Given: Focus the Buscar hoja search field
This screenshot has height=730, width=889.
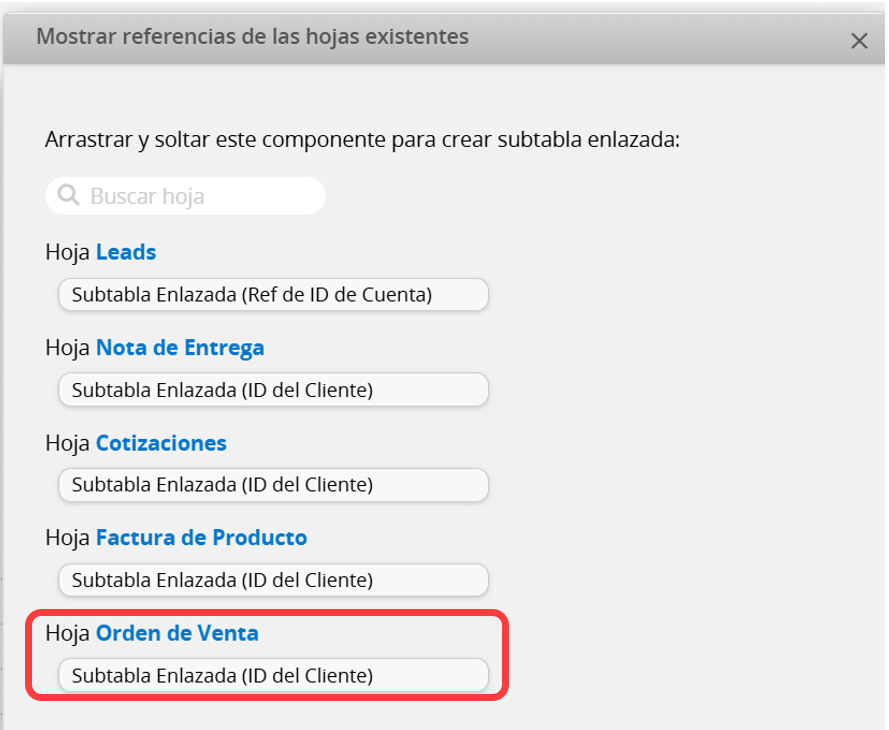Looking at the screenshot, I should [x=200, y=196].
